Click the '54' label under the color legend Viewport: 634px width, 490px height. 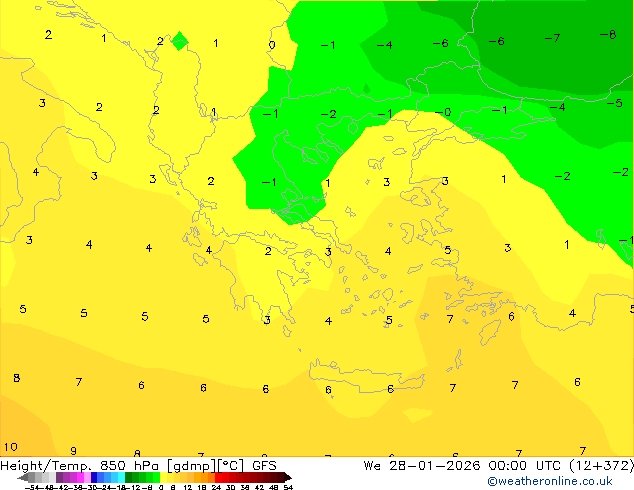click(288, 487)
